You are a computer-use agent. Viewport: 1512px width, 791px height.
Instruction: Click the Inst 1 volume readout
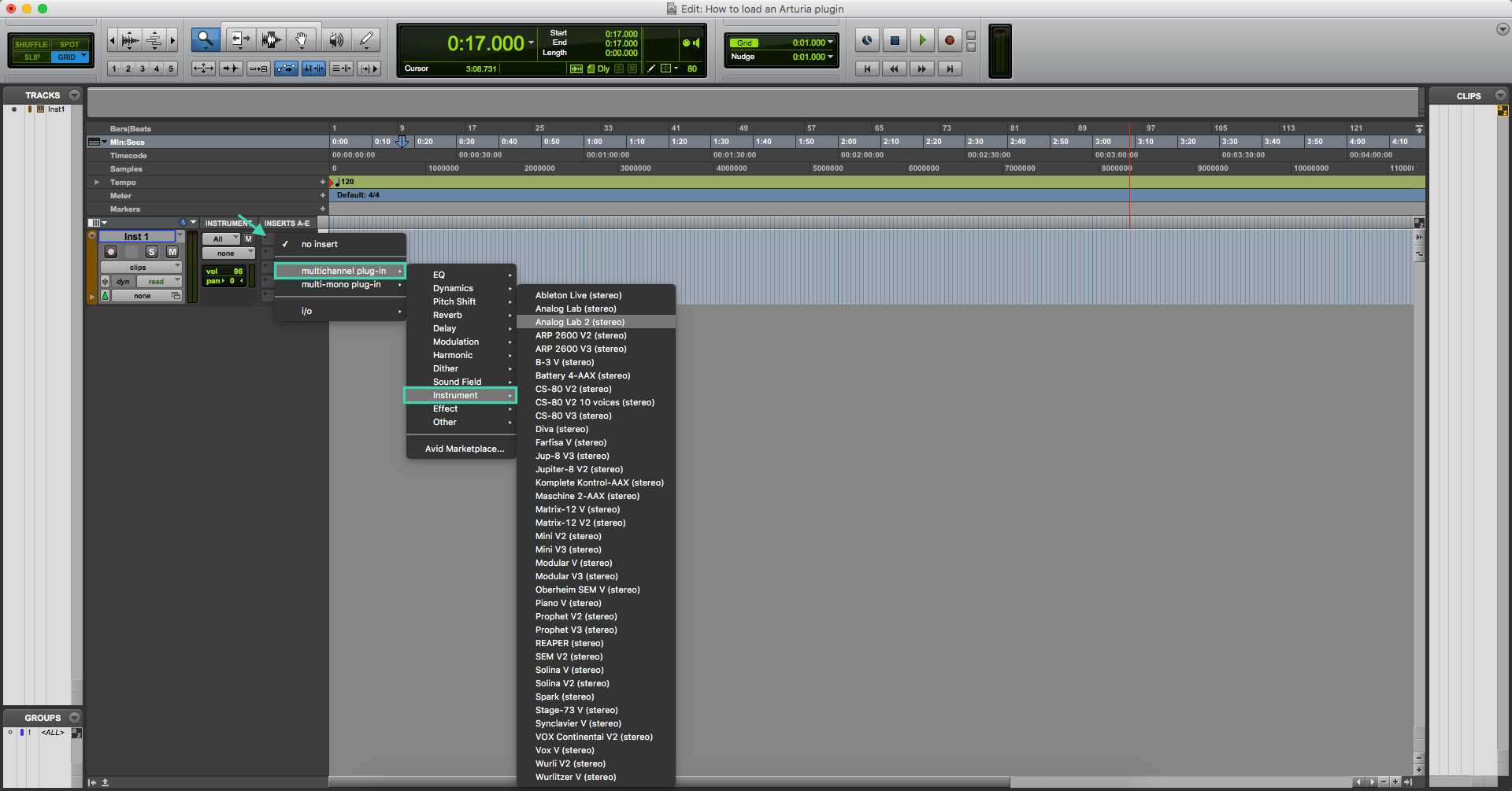pyautogui.click(x=225, y=272)
